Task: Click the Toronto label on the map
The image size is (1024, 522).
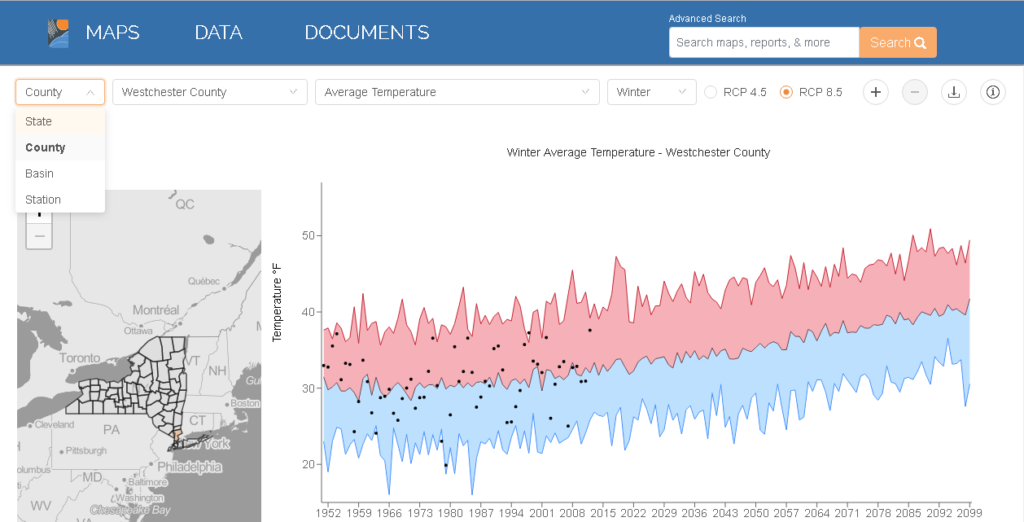Action: (x=80, y=358)
